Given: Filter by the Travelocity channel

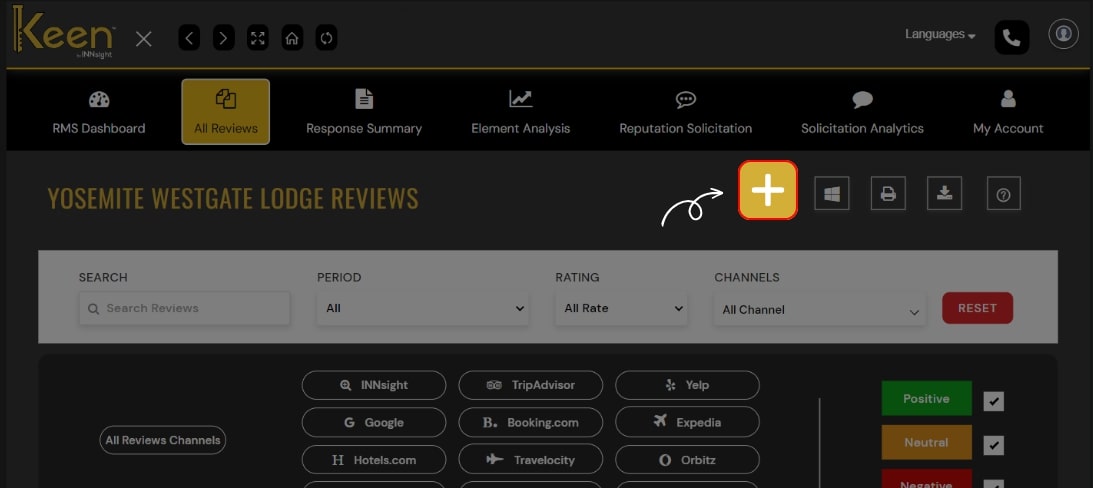Looking at the screenshot, I should pos(530,460).
